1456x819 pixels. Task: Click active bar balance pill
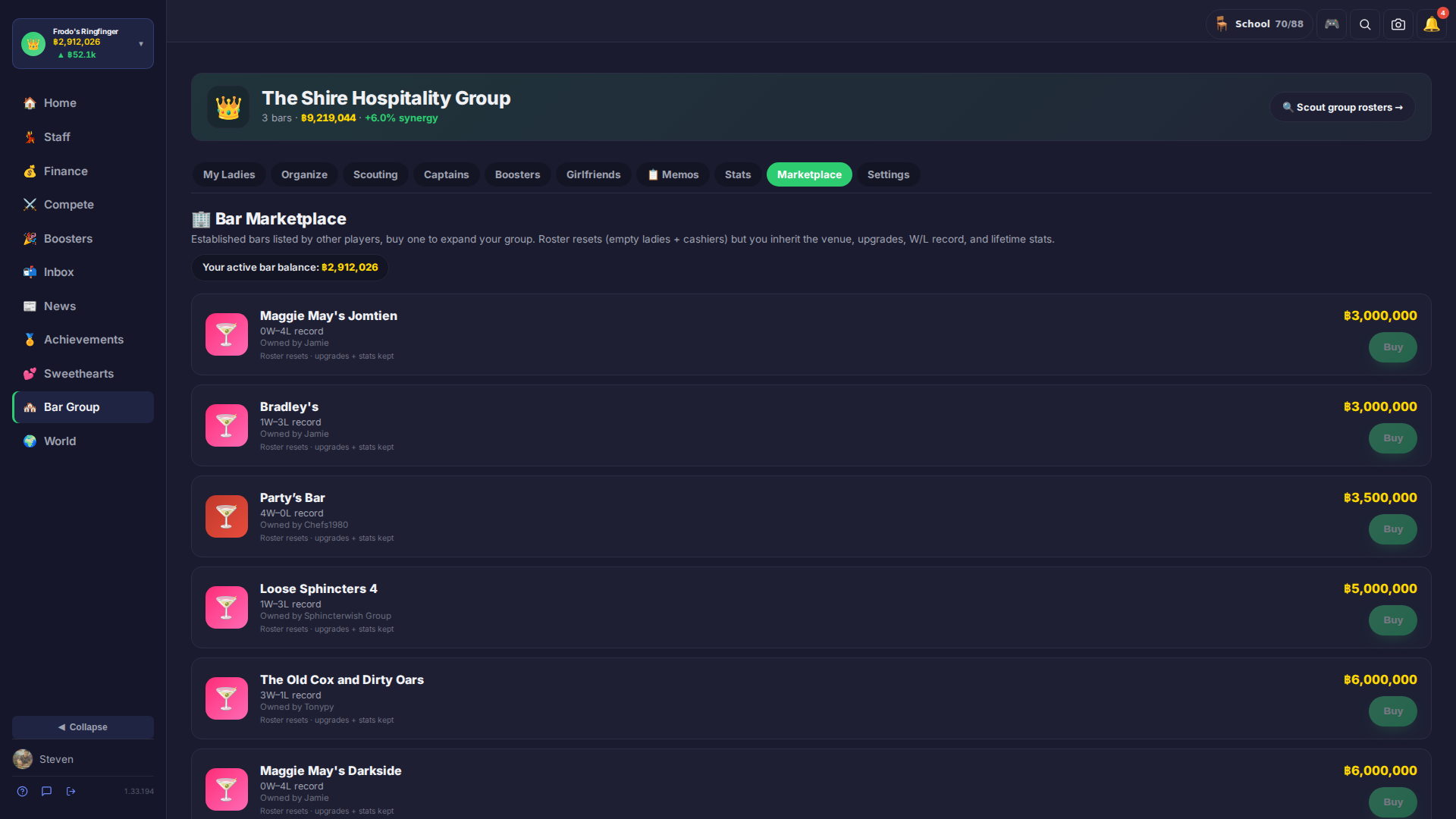coord(290,268)
